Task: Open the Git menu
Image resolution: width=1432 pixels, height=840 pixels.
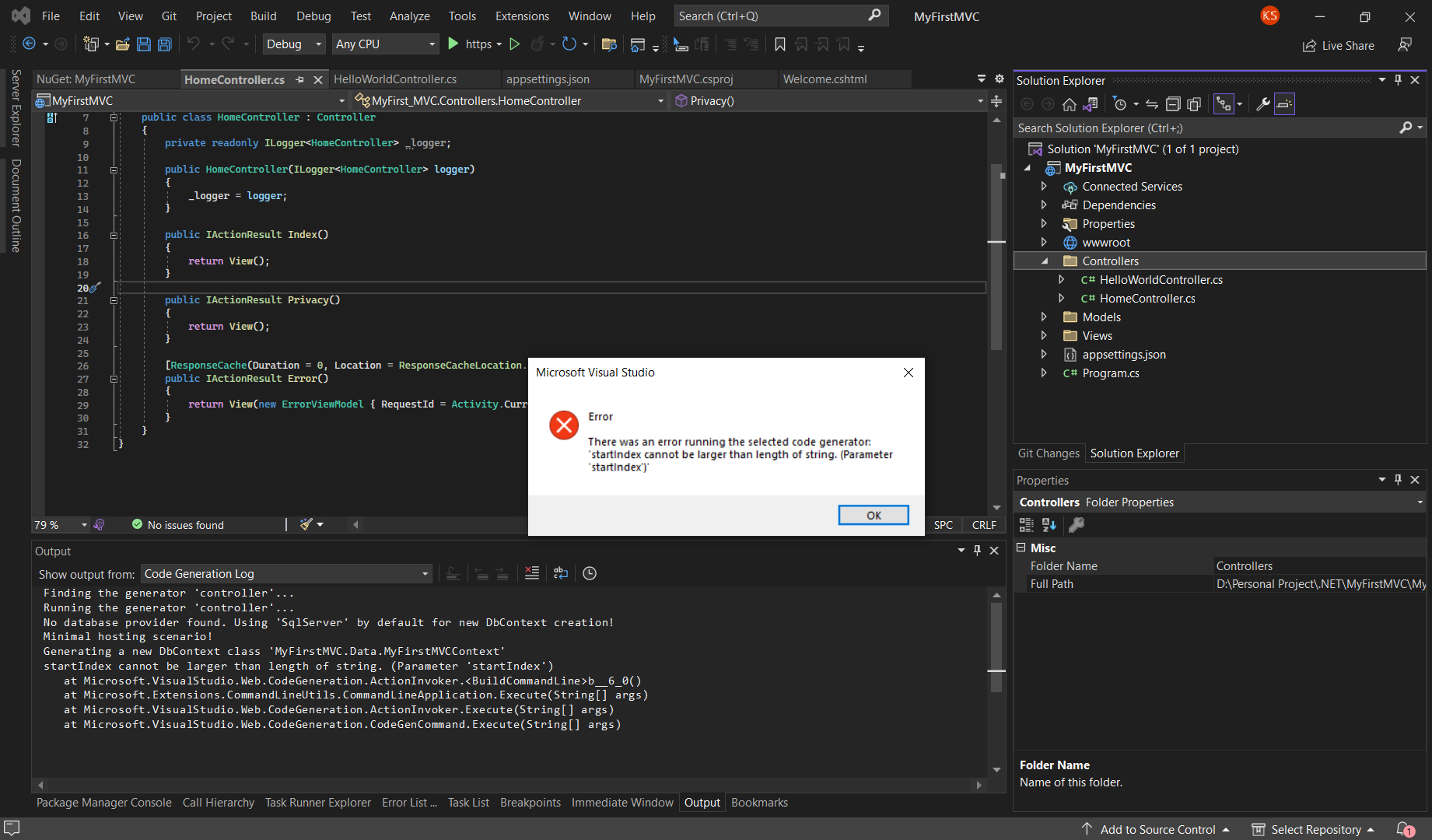Action: click(x=169, y=16)
